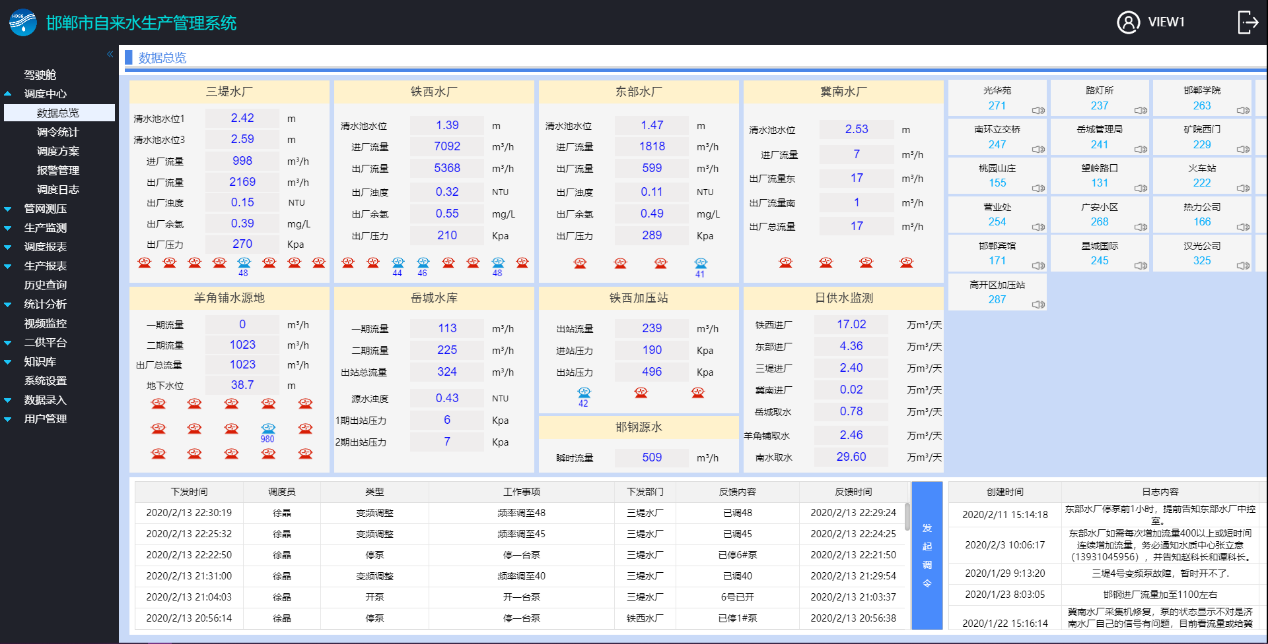
Task: Expand the 生产监测 menu arrow
Action: (8, 228)
